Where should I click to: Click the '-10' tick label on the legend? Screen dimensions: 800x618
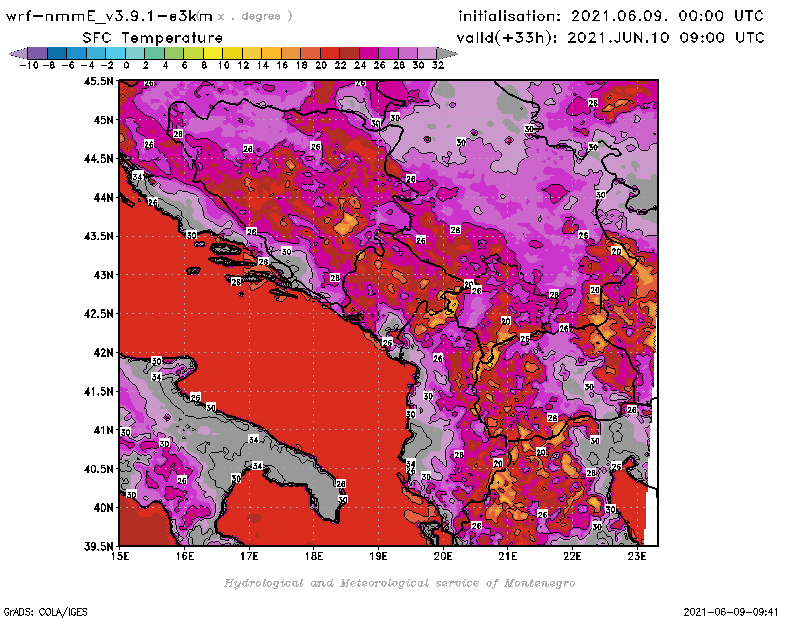coord(28,65)
